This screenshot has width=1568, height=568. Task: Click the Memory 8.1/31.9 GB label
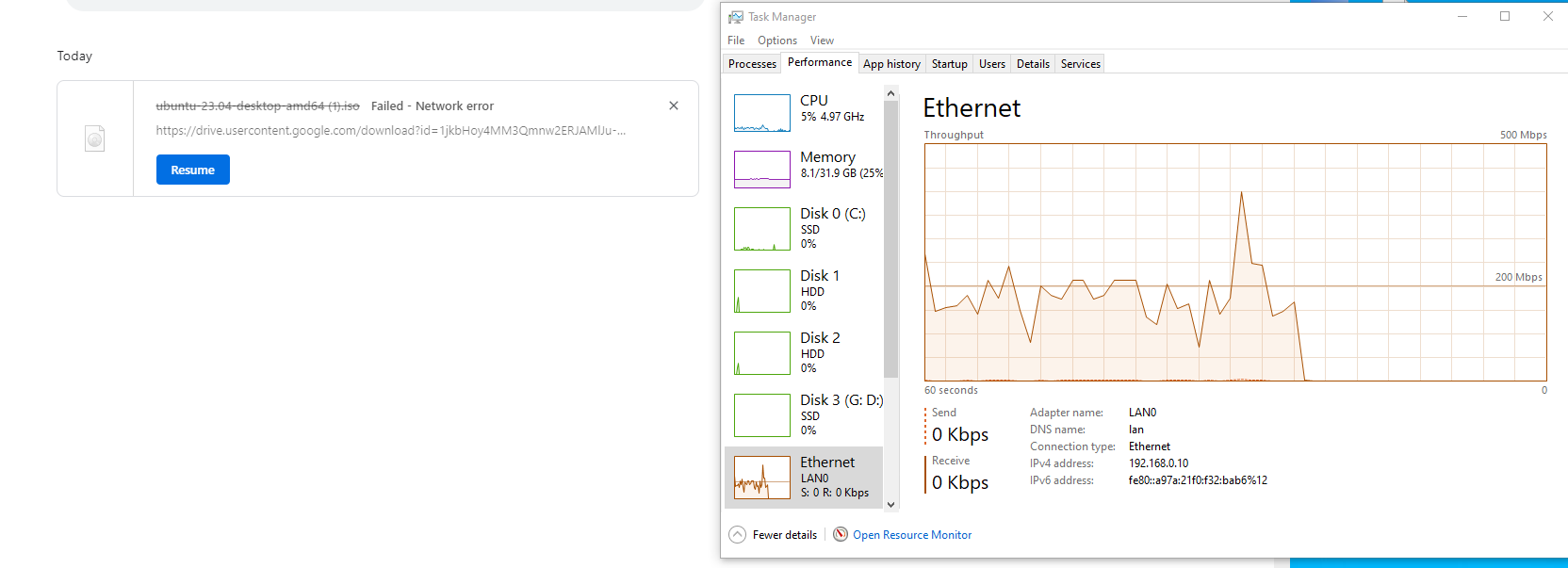(x=841, y=173)
